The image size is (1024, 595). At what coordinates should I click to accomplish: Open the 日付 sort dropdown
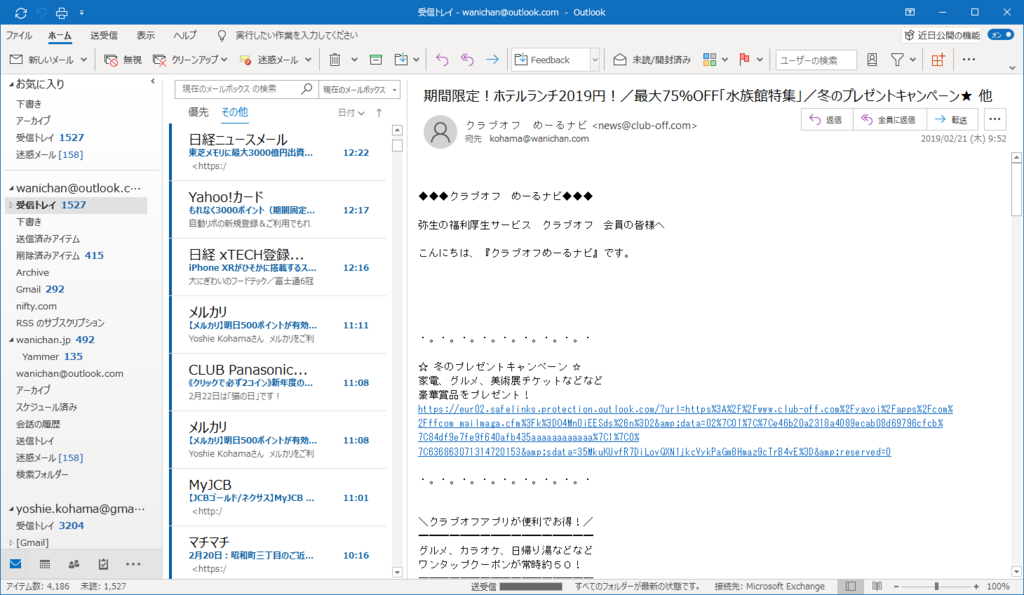point(351,112)
